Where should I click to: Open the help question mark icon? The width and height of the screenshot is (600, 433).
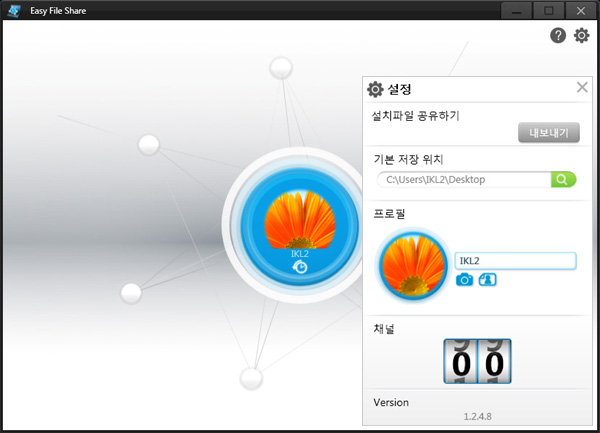[558, 36]
